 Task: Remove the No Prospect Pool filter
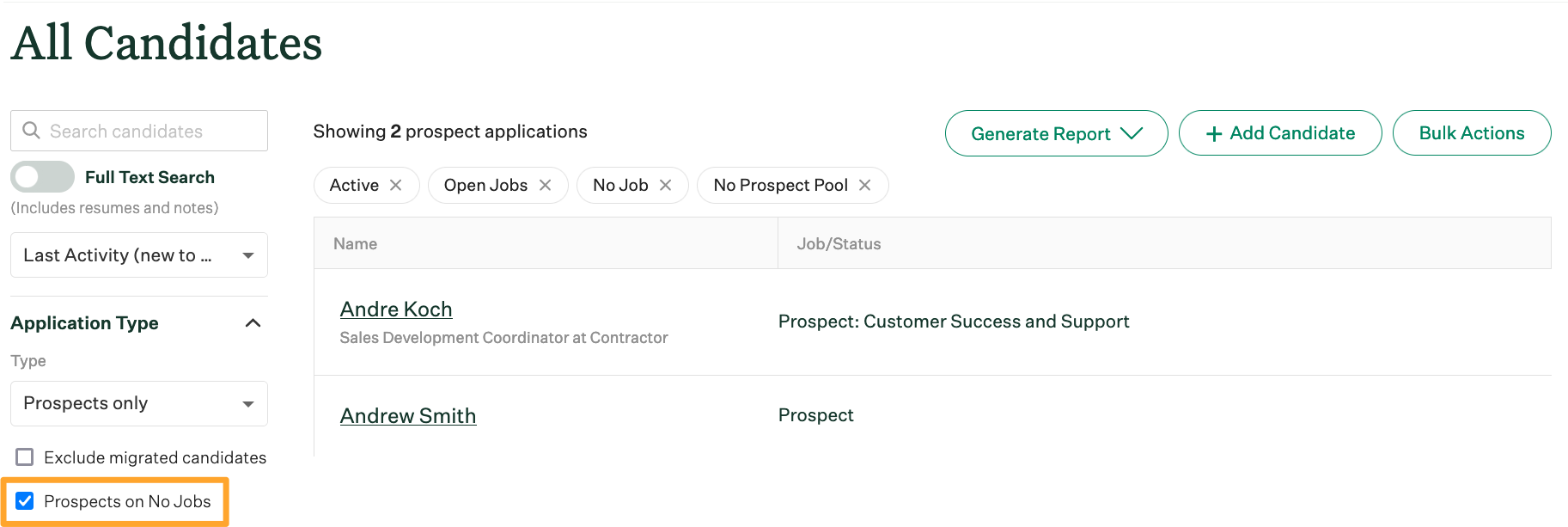864,185
